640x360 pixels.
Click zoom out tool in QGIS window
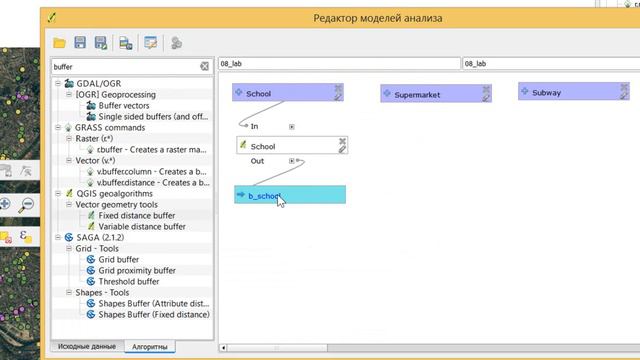tap(27, 205)
